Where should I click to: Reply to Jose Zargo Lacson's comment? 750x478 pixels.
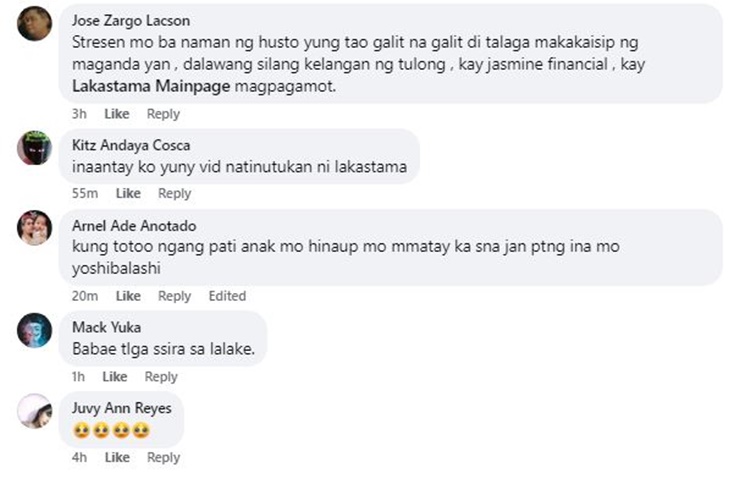click(x=163, y=114)
